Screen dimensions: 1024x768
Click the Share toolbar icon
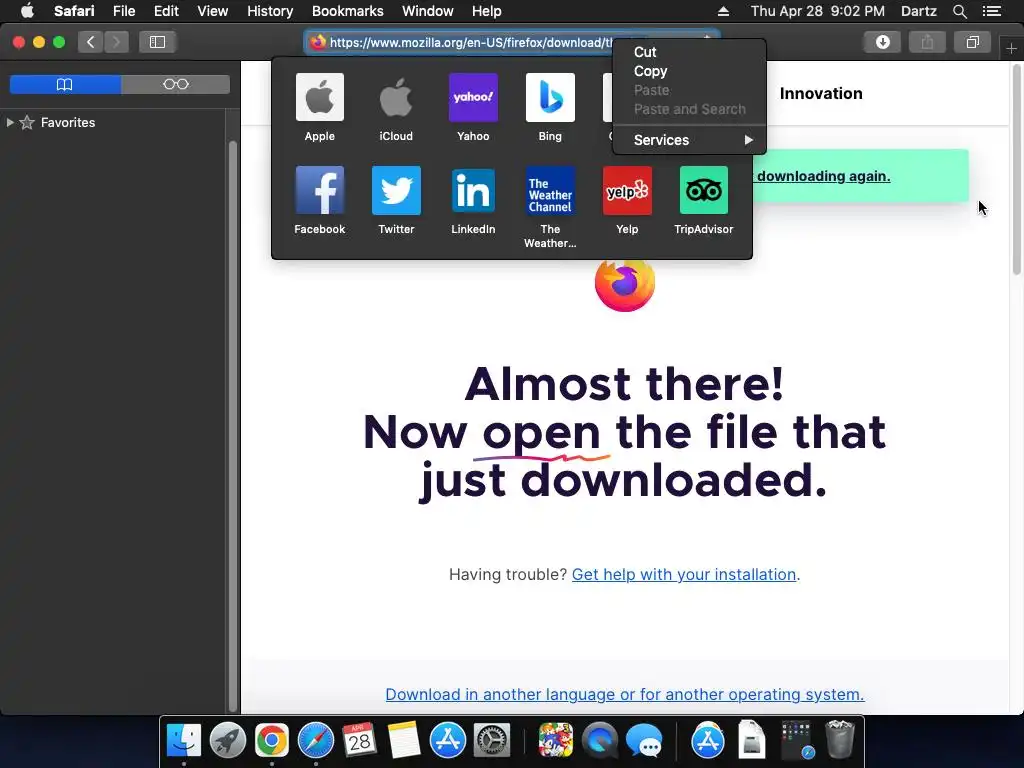pyautogui.click(x=927, y=42)
